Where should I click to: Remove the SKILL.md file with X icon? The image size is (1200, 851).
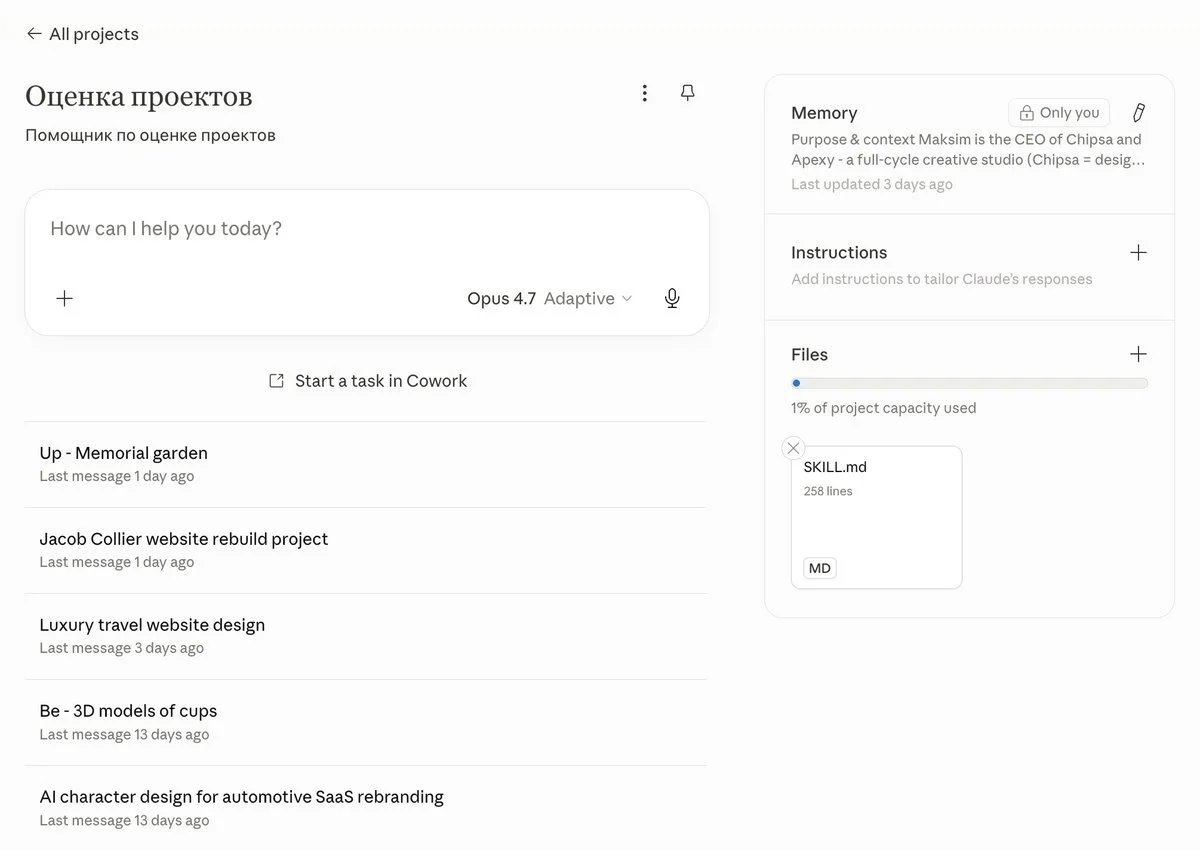(793, 448)
